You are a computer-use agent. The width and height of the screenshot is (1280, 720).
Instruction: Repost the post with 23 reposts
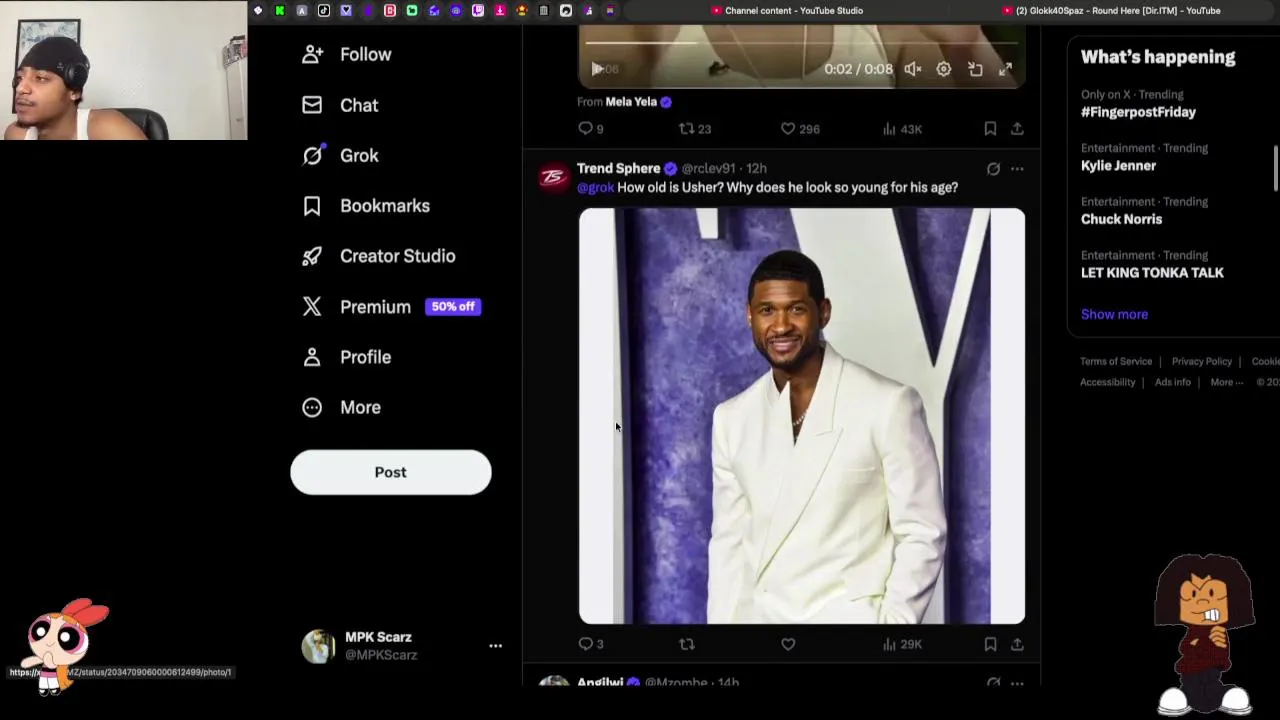[694, 129]
